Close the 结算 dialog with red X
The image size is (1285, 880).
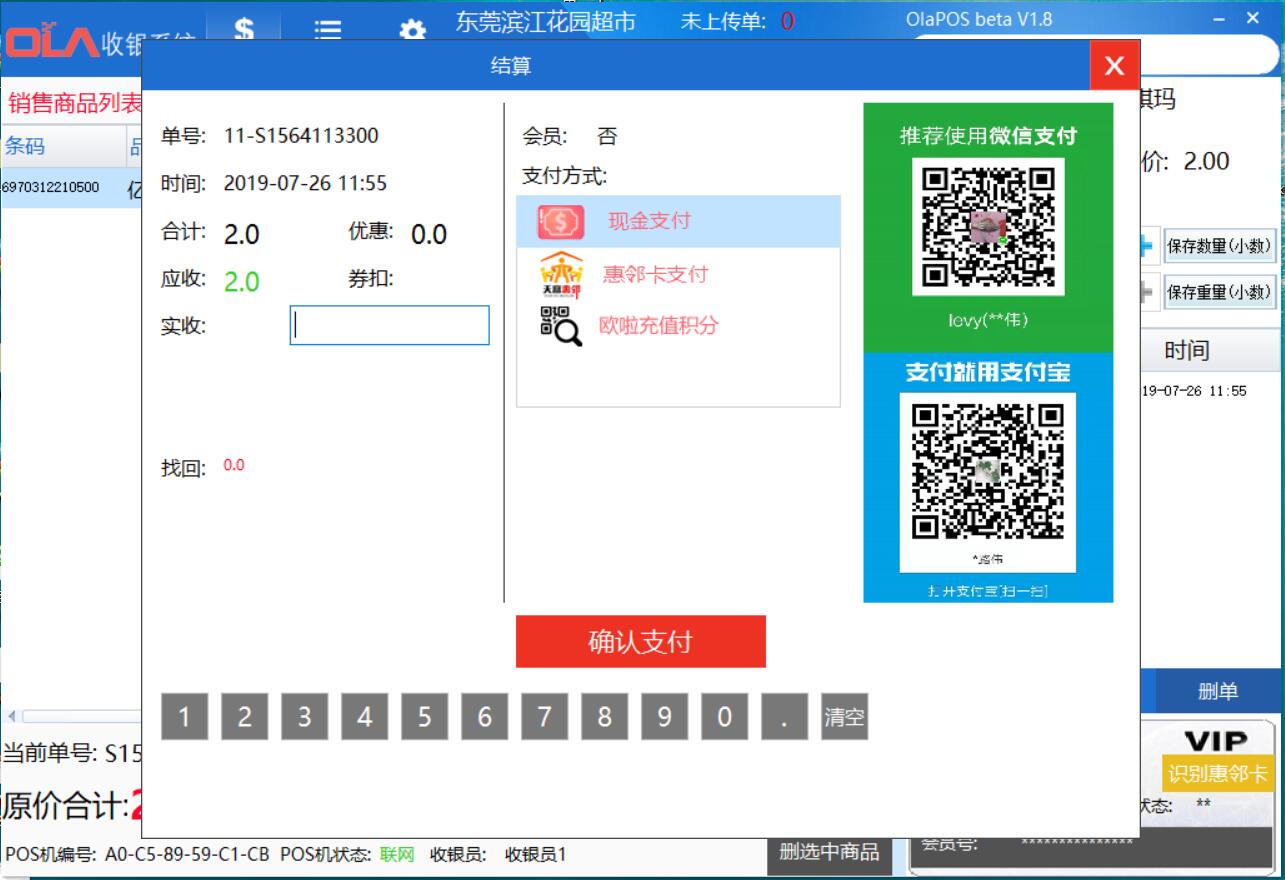click(x=1115, y=66)
